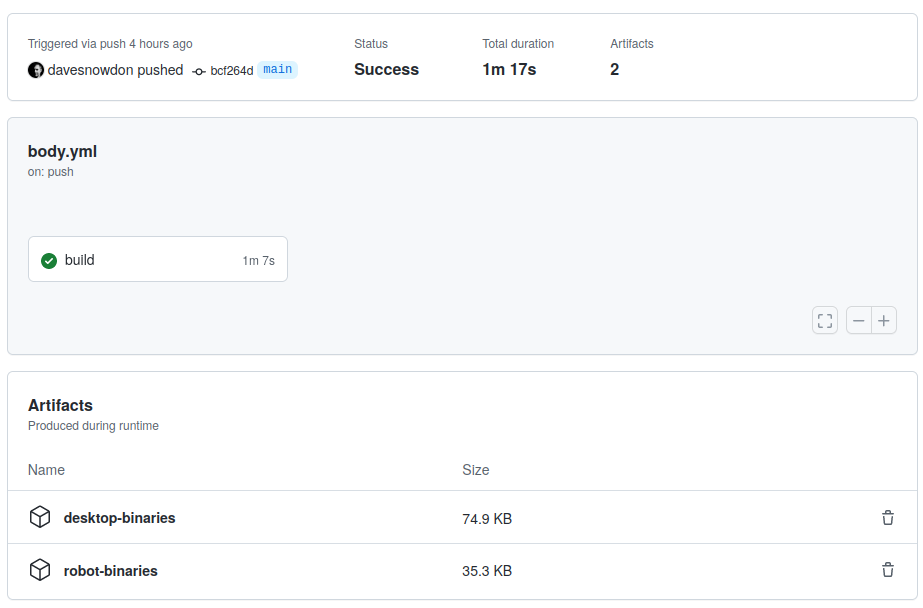
Task: Jump to artifacts via the count 2
Action: pos(614,70)
